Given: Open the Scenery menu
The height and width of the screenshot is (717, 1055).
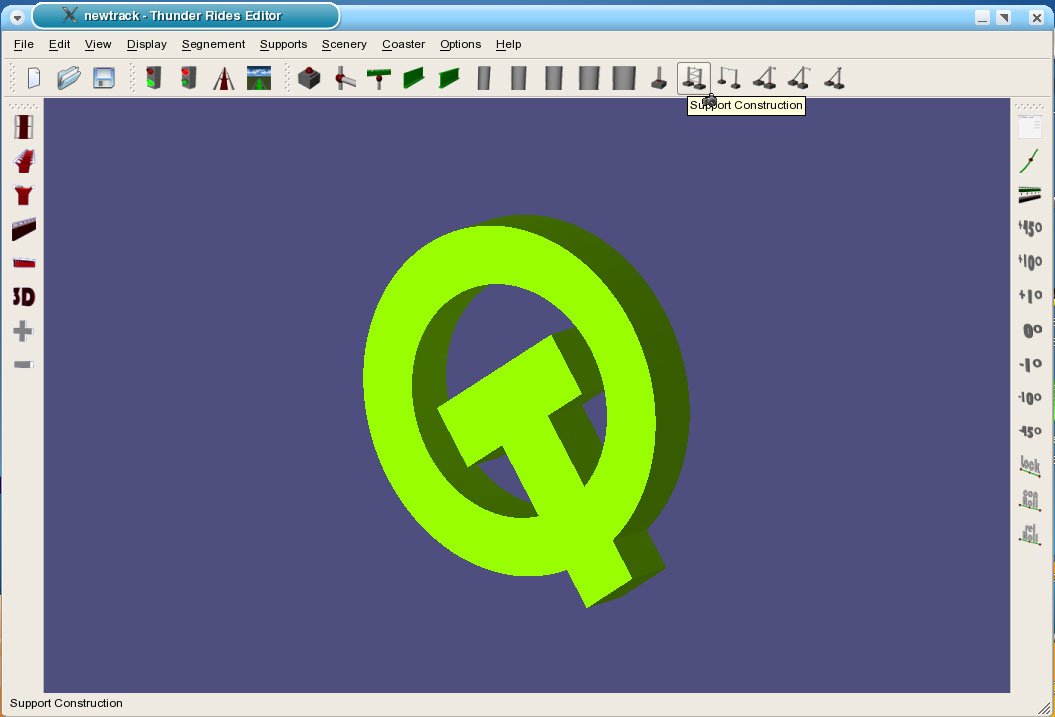Looking at the screenshot, I should [344, 44].
